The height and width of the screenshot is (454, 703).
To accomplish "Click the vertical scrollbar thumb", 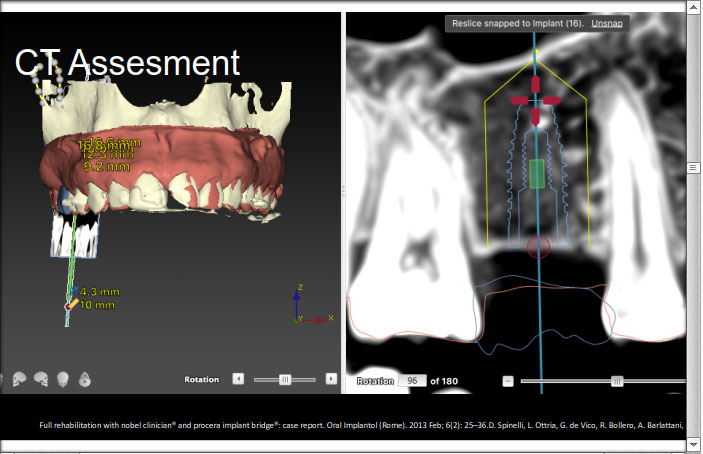I will (693, 168).
